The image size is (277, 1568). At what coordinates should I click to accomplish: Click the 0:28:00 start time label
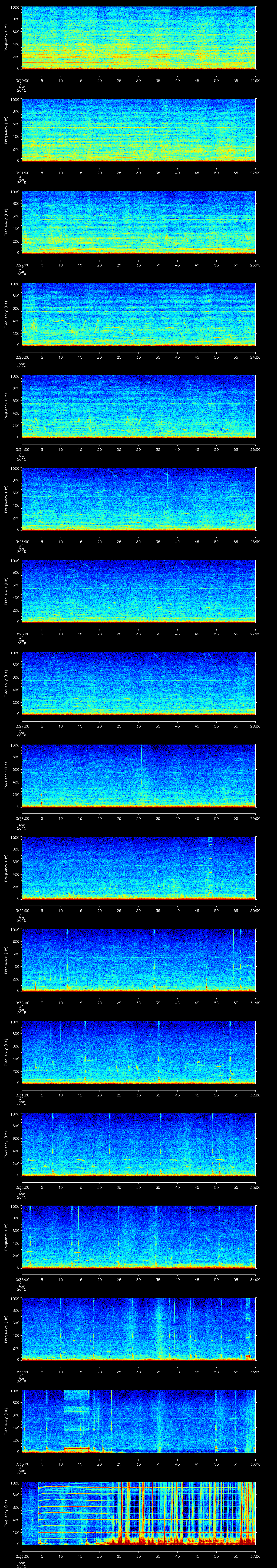[x=22, y=818]
